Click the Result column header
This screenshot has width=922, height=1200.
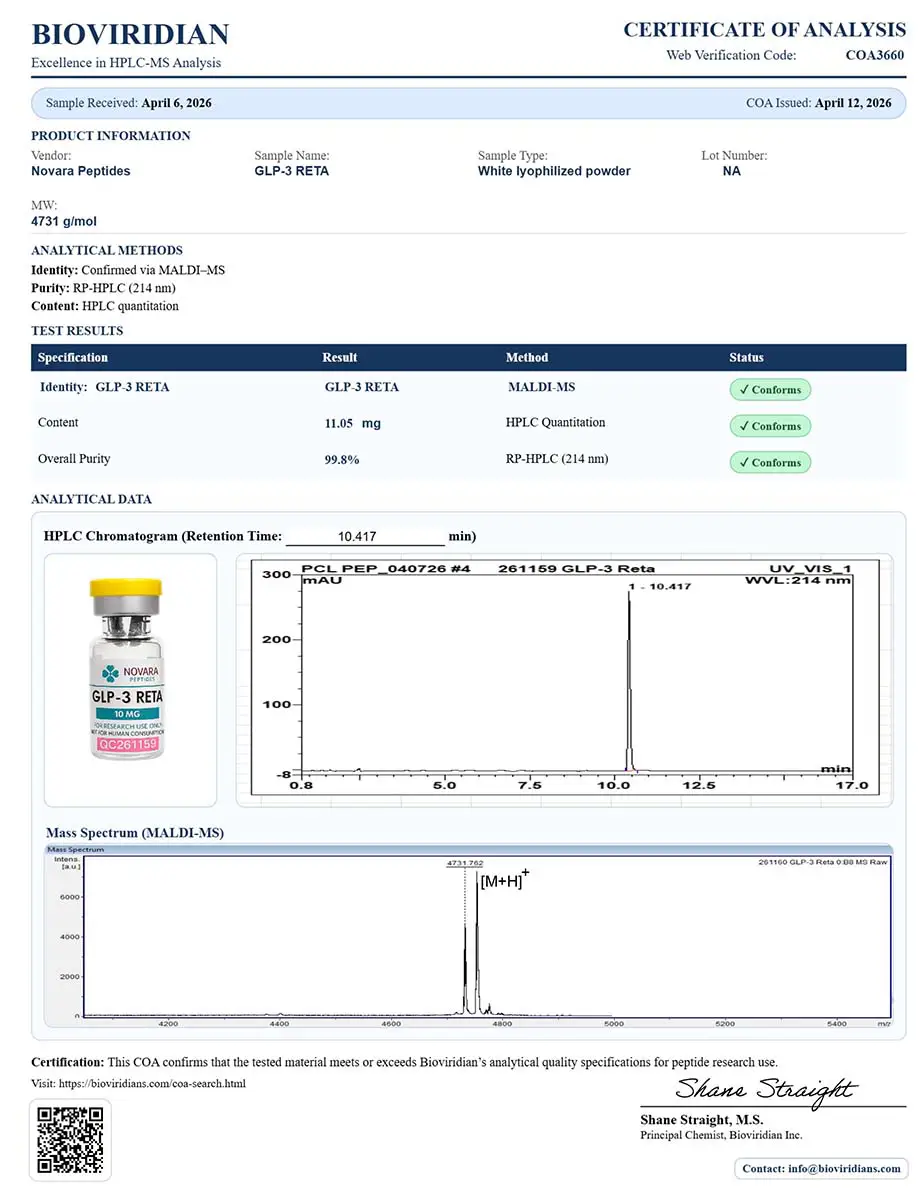pos(340,358)
